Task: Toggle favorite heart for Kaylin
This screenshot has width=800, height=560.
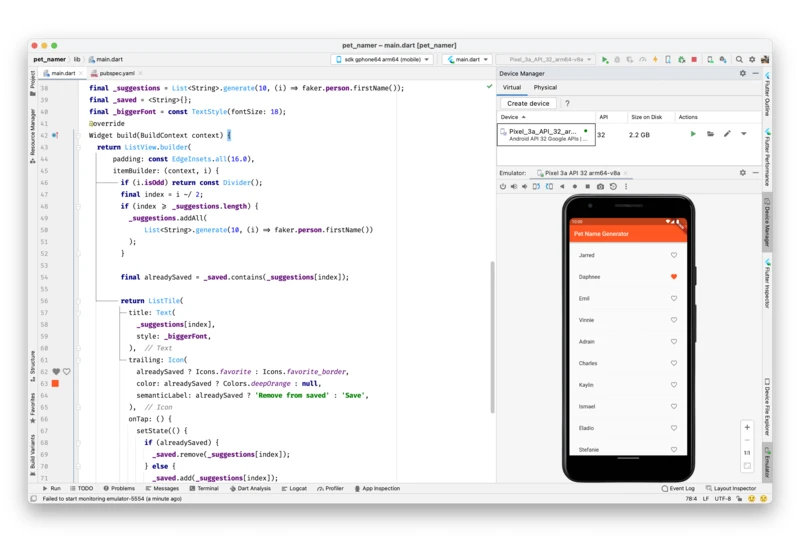Action: [x=673, y=385]
